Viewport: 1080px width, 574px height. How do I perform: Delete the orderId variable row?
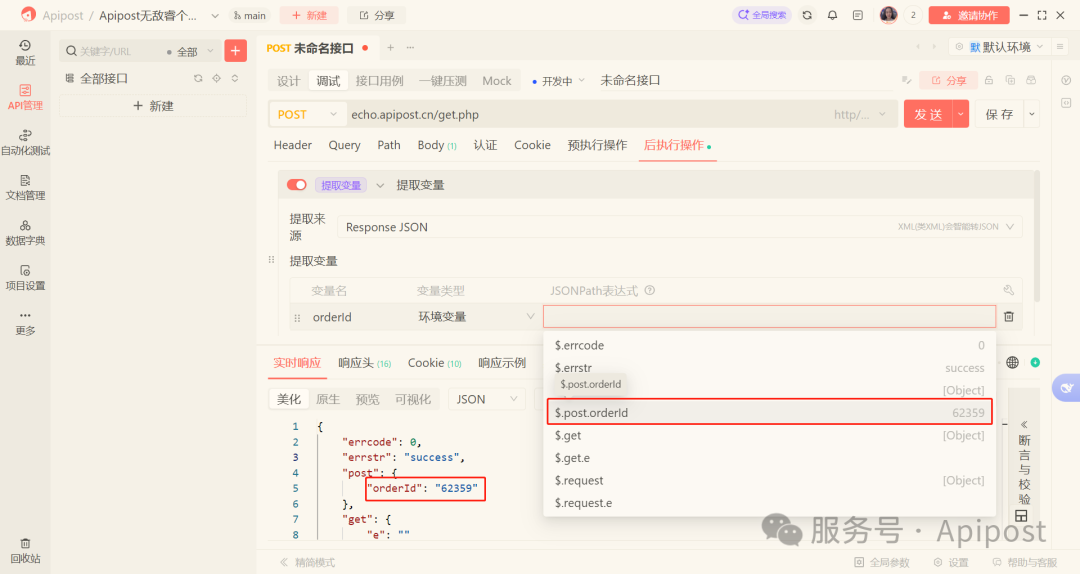point(1009,316)
